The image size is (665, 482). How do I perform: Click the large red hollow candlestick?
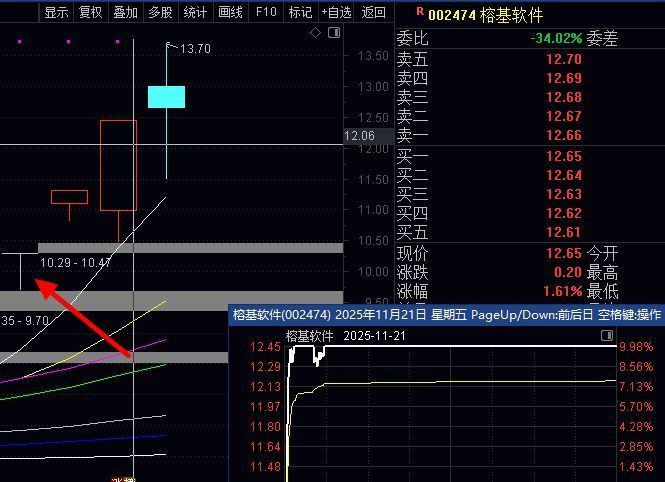point(118,165)
